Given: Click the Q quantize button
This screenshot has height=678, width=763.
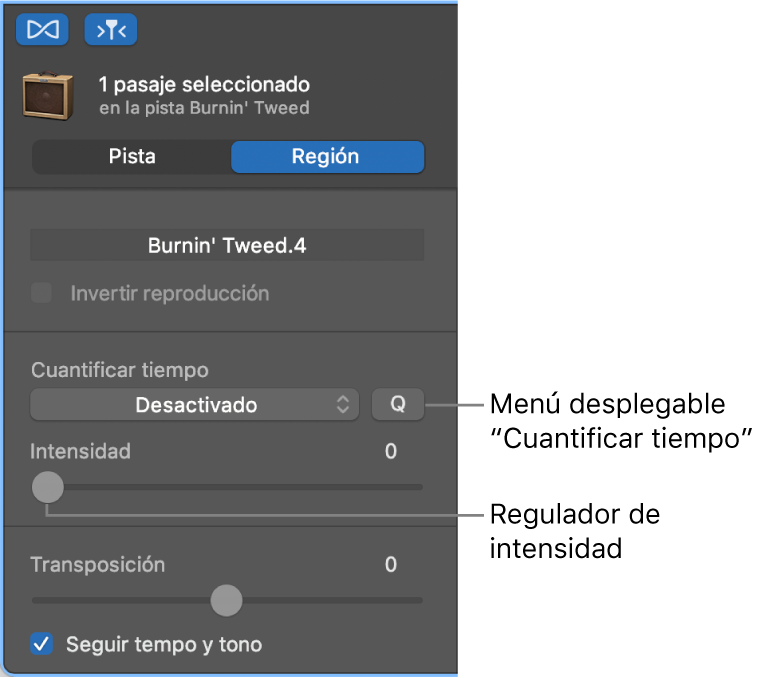Looking at the screenshot, I should pos(398,404).
